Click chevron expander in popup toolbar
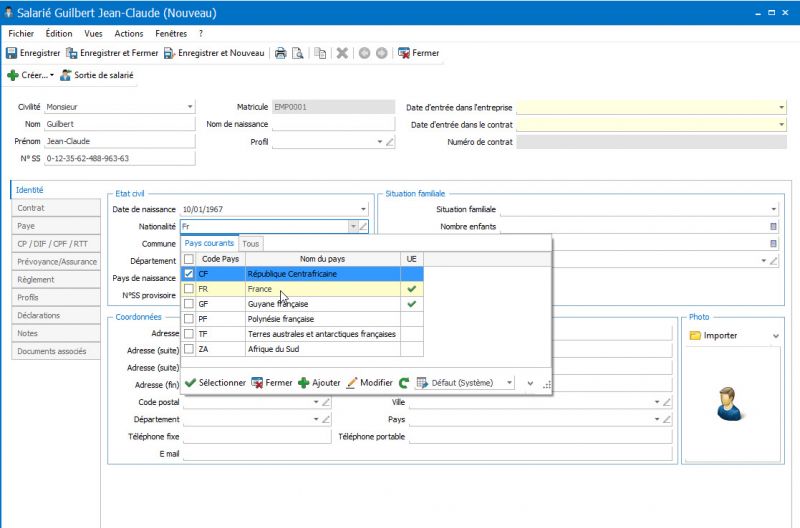The image size is (800, 528). (x=530, y=383)
